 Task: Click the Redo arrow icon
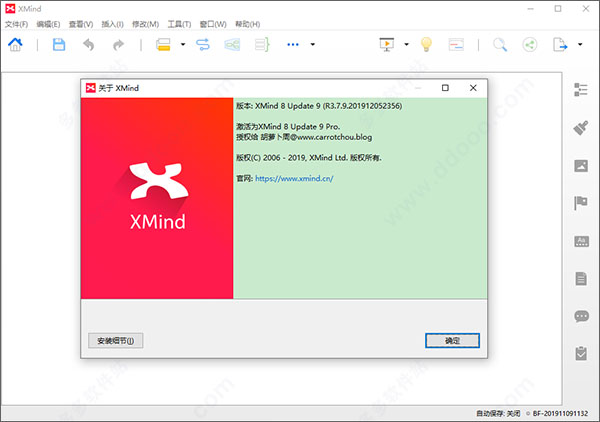[x=118, y=44]
